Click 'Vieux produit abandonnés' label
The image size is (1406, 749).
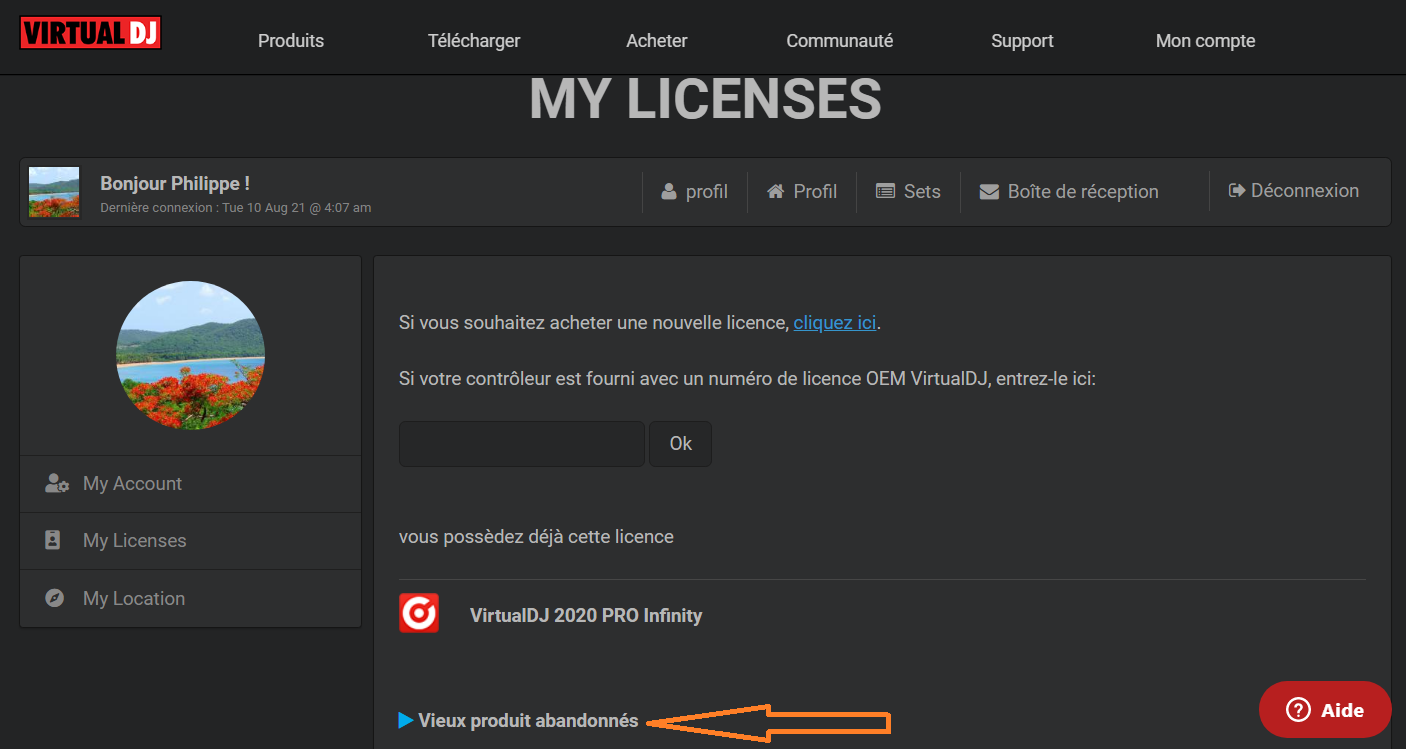tap(528, 720)
